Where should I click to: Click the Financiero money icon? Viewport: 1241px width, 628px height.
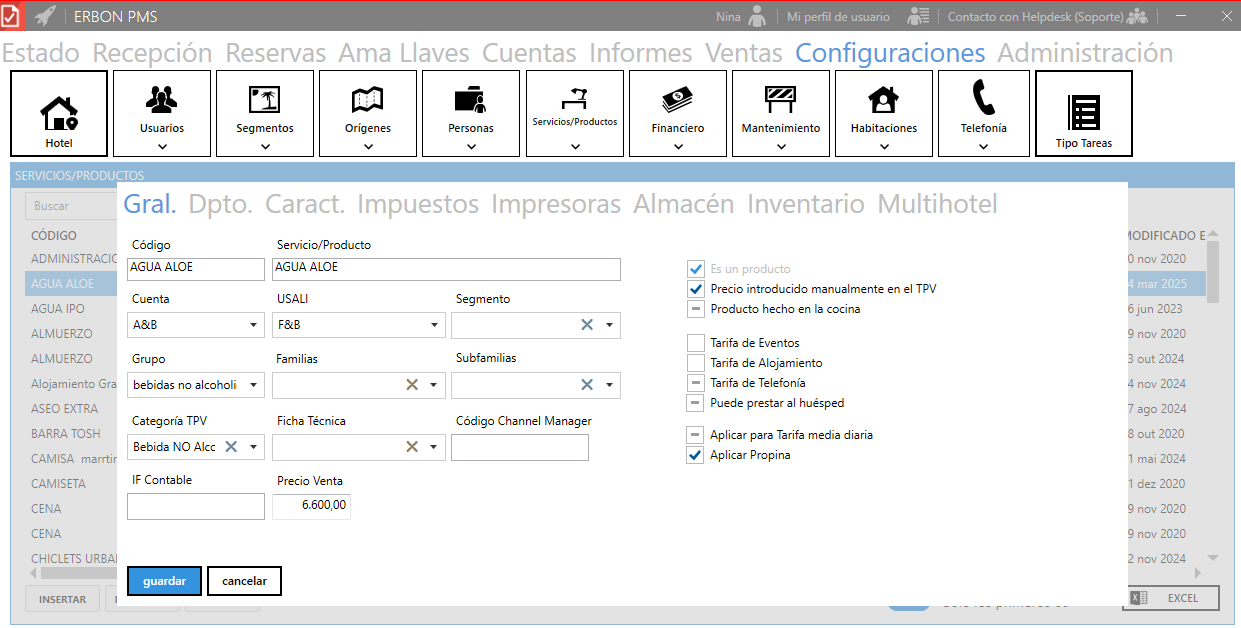point(677,100)
